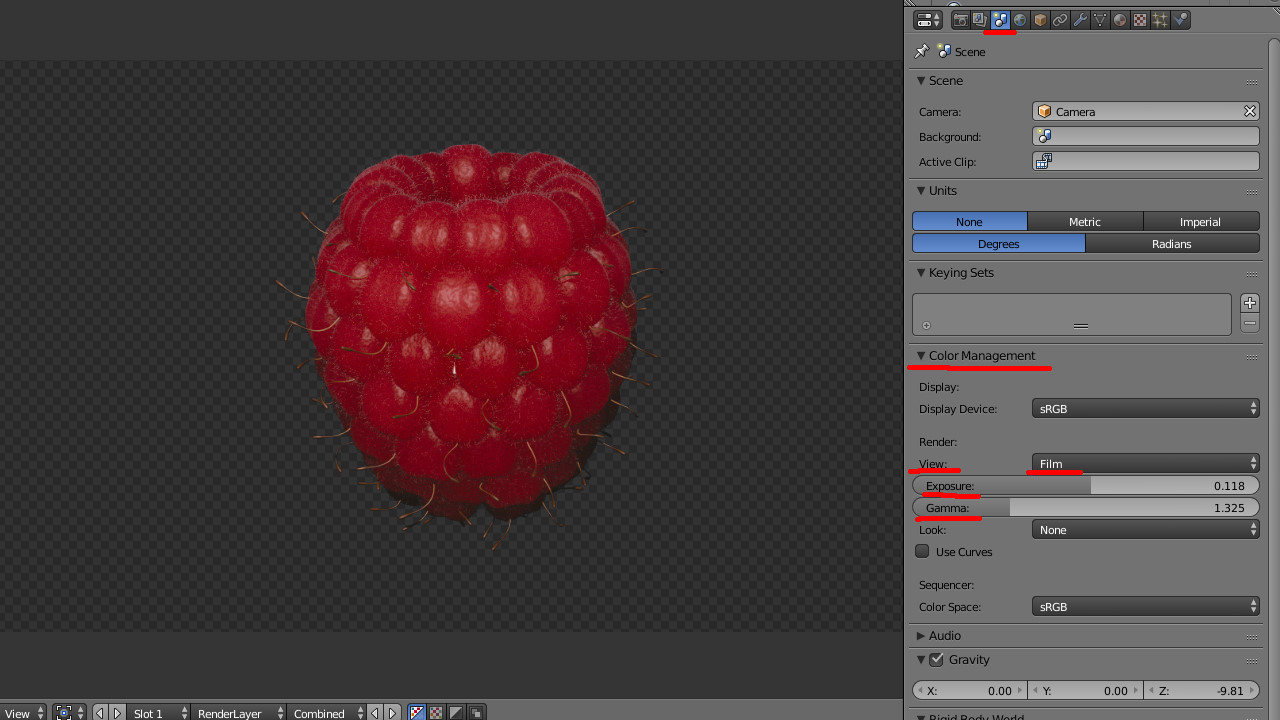Step to next render pass arrow after Combined

tap(393, 713)
